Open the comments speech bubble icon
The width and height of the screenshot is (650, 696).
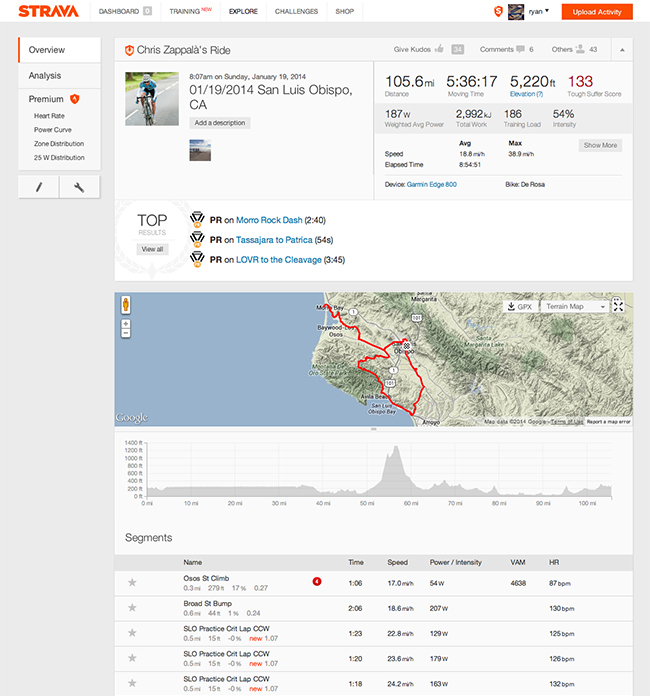tap(518, 49)
